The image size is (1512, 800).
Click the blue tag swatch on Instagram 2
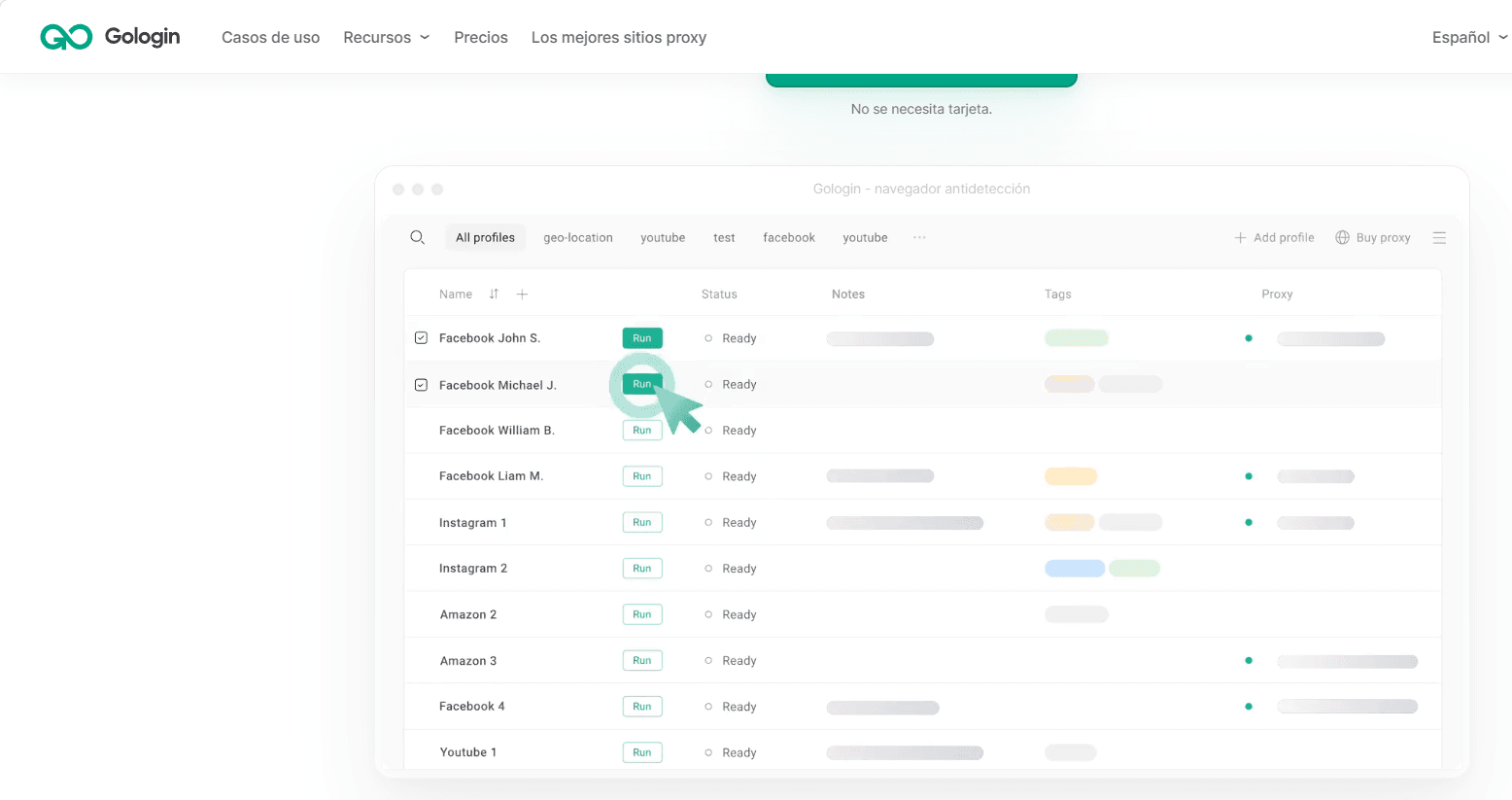click(1074, 569)
